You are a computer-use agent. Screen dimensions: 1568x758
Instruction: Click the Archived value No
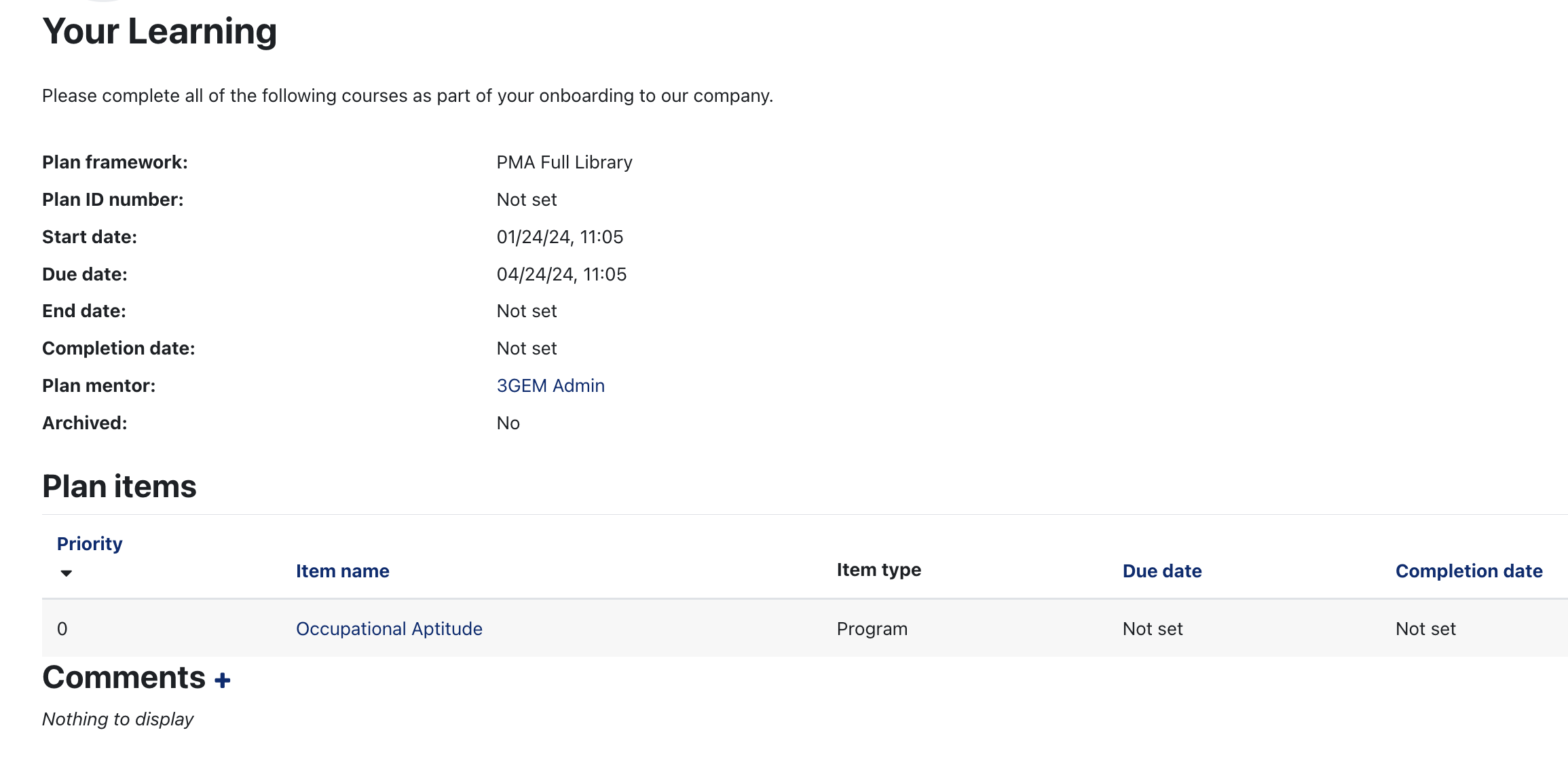[x=508, y=423]
